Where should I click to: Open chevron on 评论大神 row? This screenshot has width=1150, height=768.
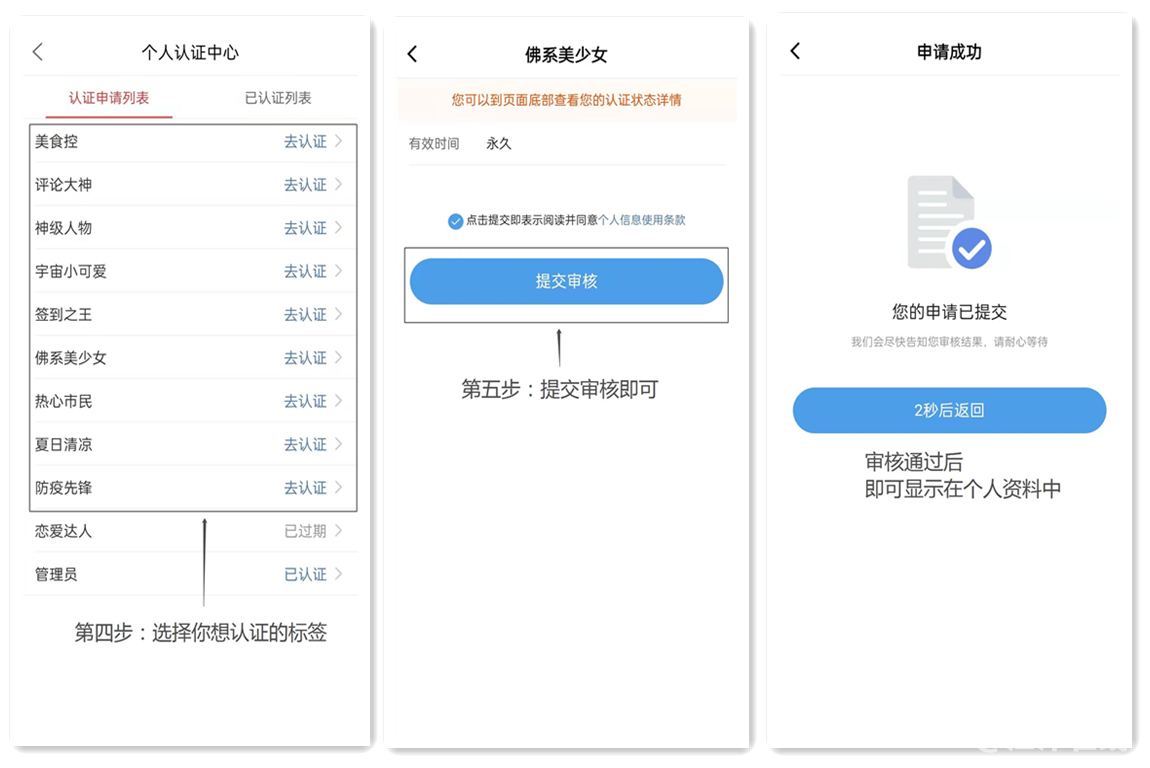coord(339,184)
